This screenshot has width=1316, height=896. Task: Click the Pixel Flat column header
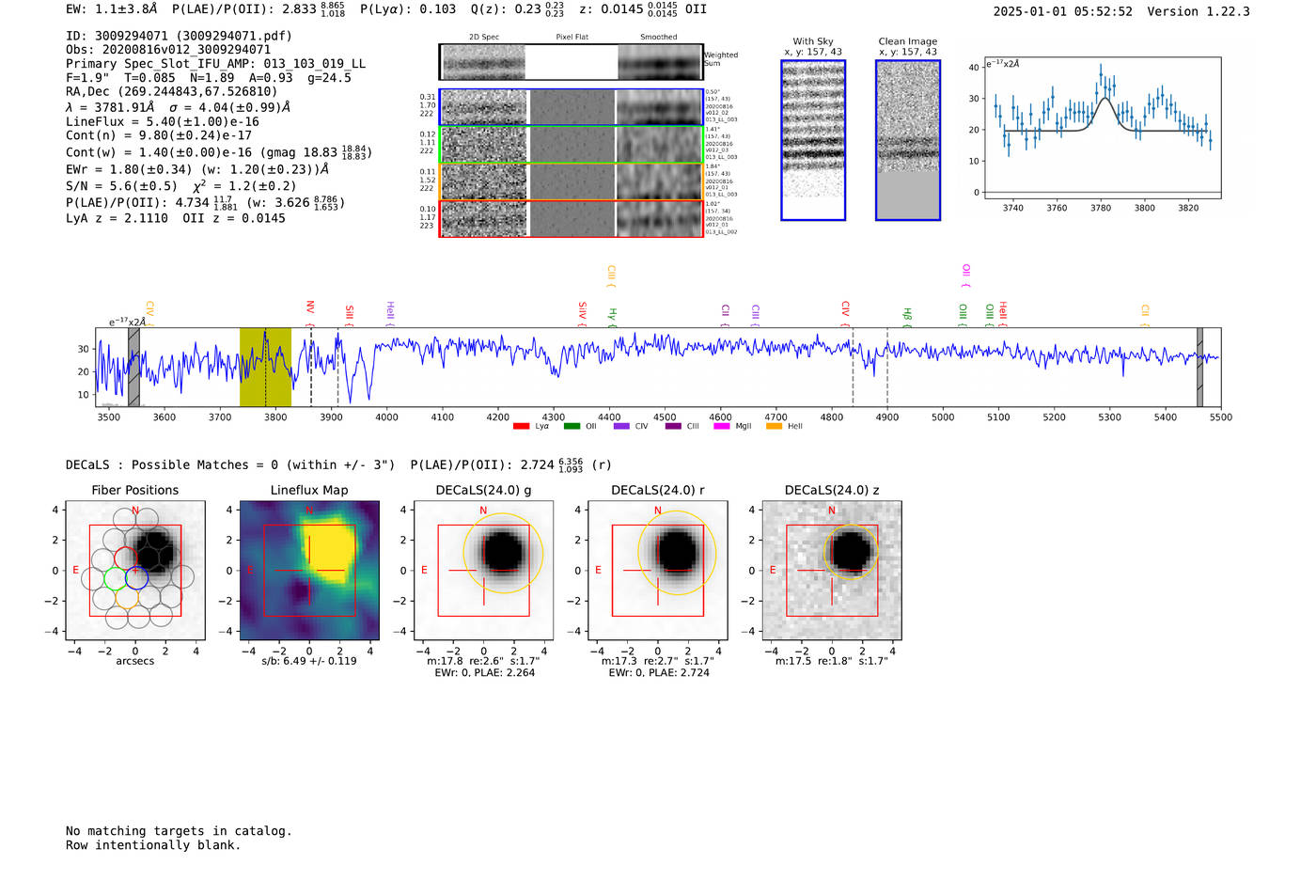pos(572,38)
